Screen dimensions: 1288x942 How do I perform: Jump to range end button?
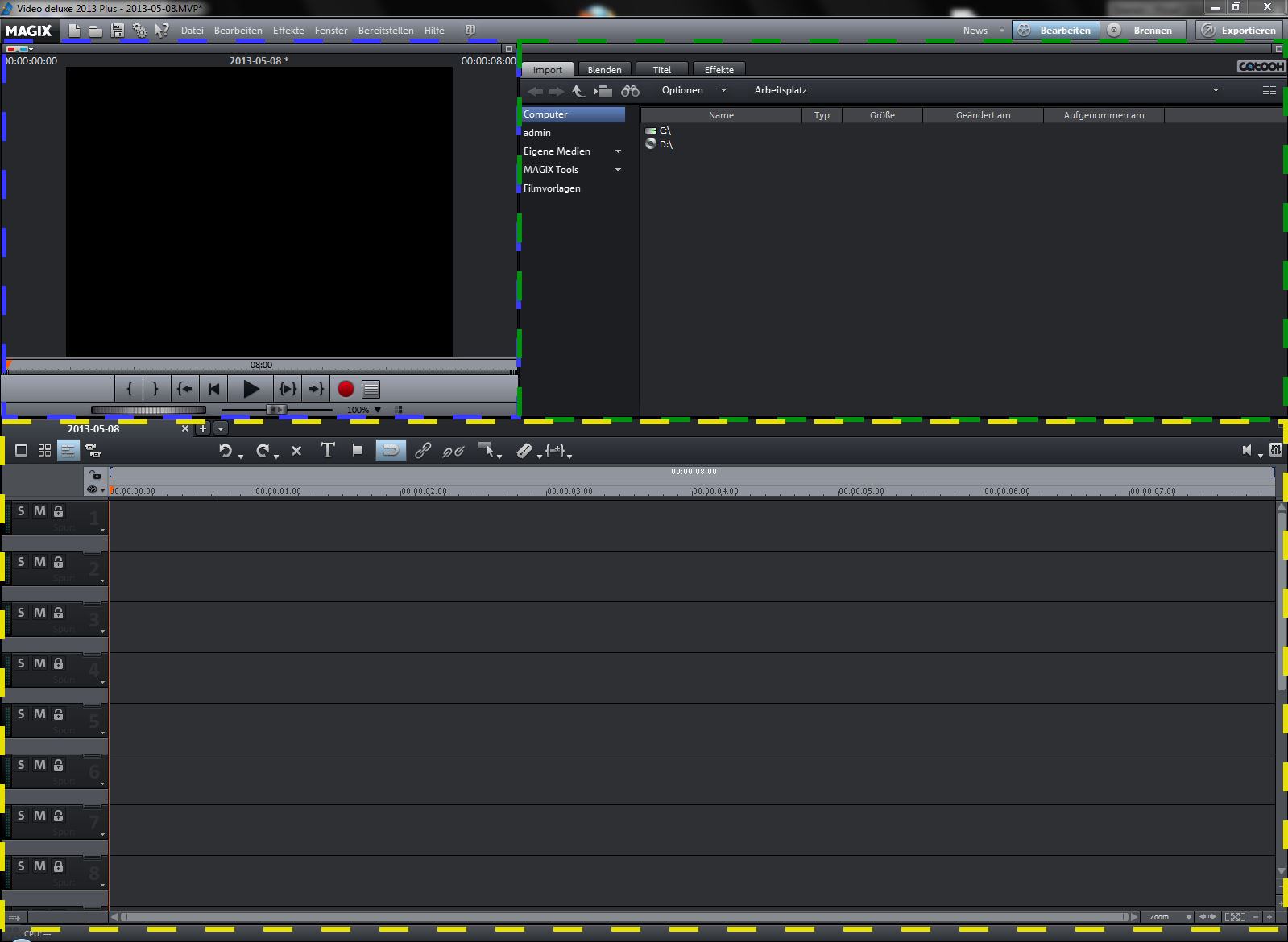pyautogui.click(x=317, y=389)
